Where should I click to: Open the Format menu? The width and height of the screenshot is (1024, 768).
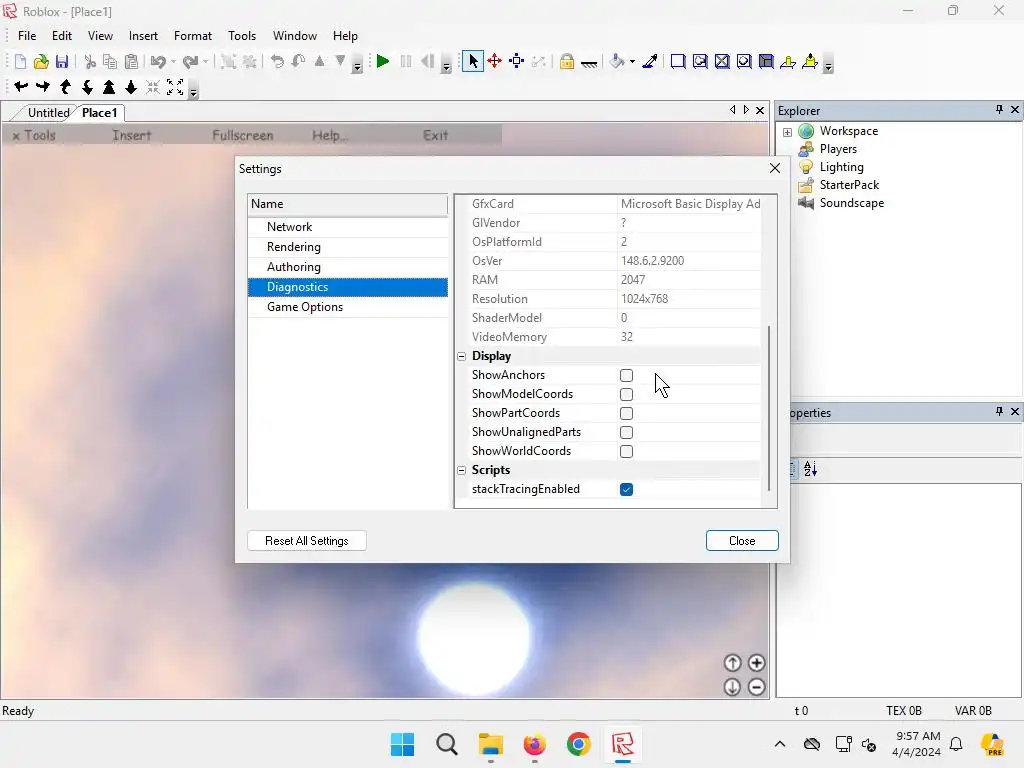[x=193, y=36]
